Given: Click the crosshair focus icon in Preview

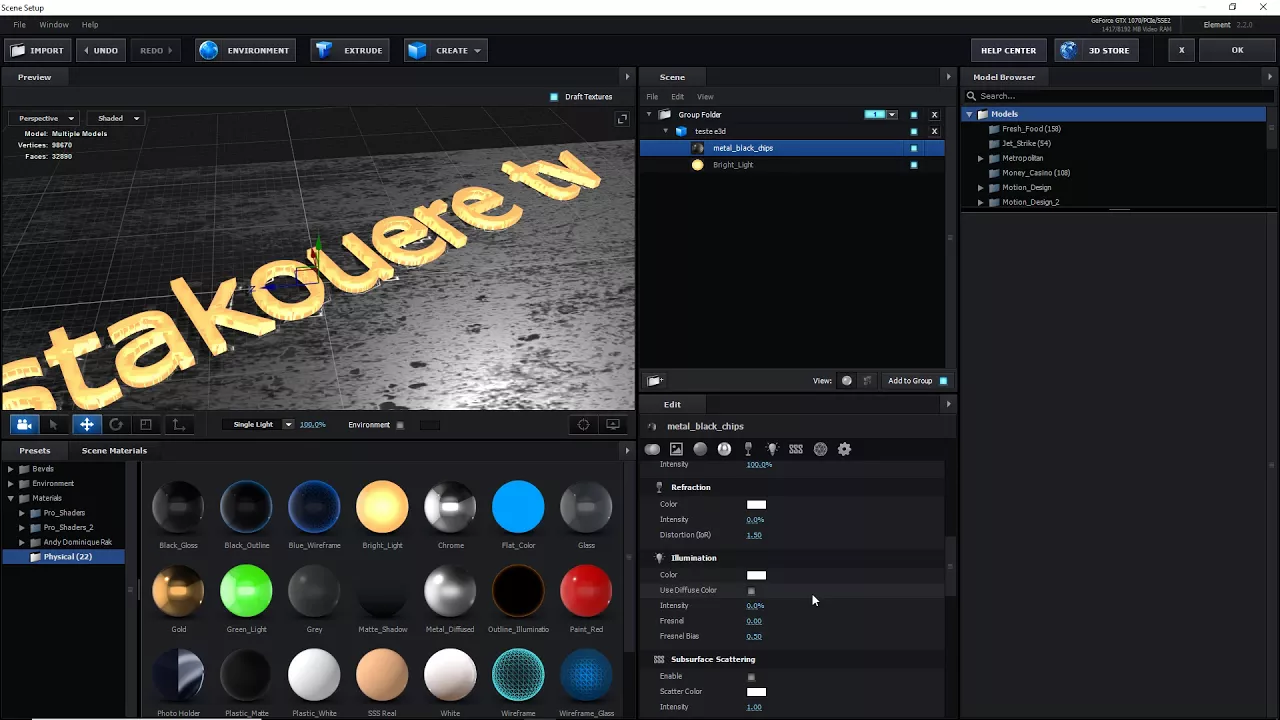Looking at the screenshot, I should tap(584, 425).
